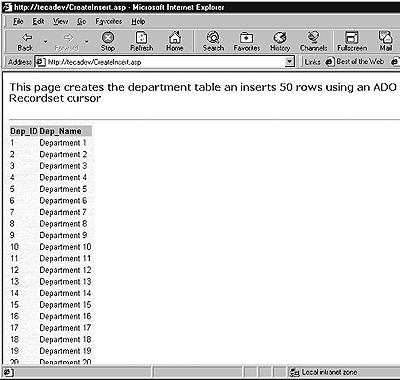Select the Department 5 cell

[x=63, y=189]
